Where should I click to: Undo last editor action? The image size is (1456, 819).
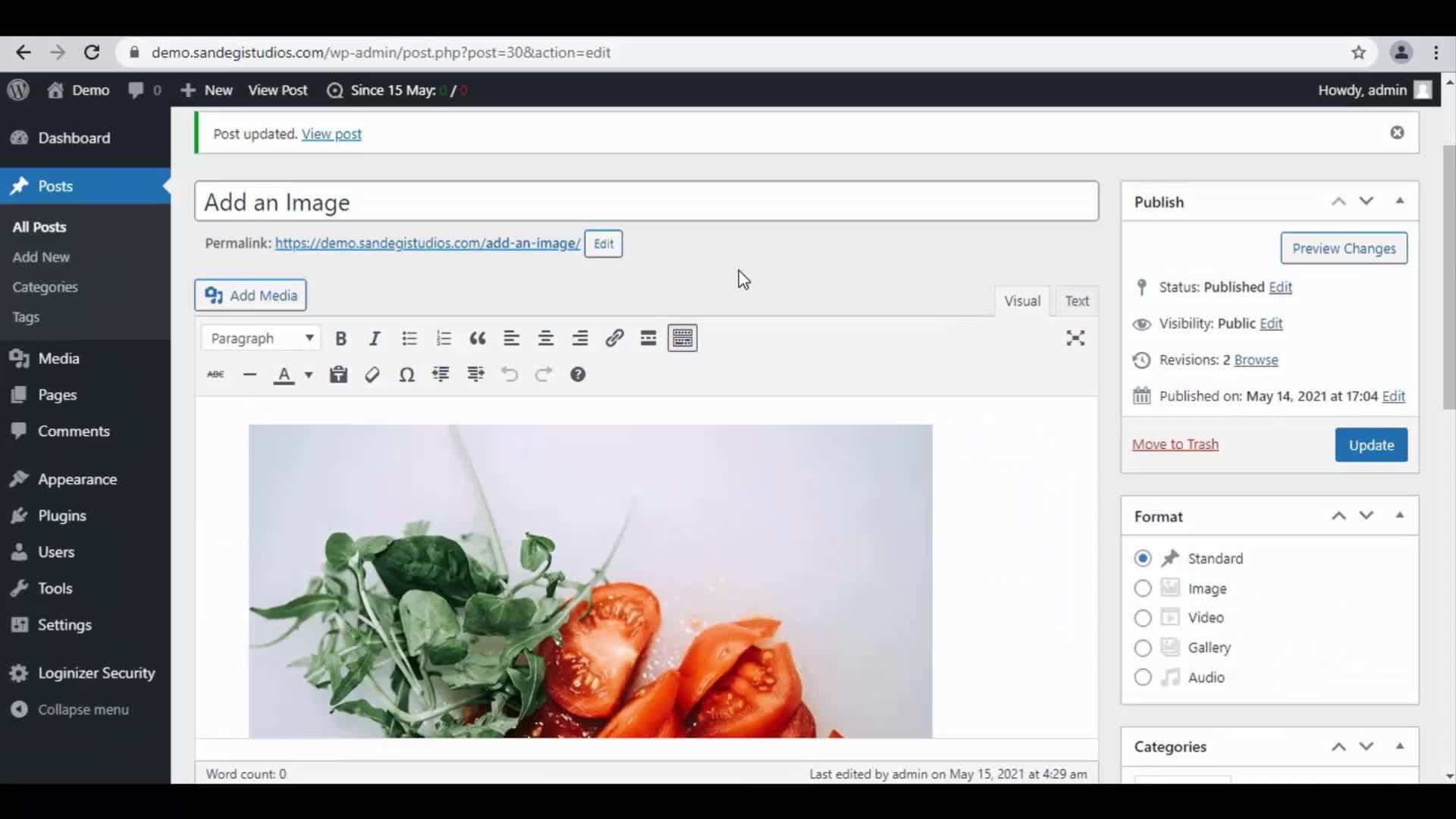pos(510,375)
